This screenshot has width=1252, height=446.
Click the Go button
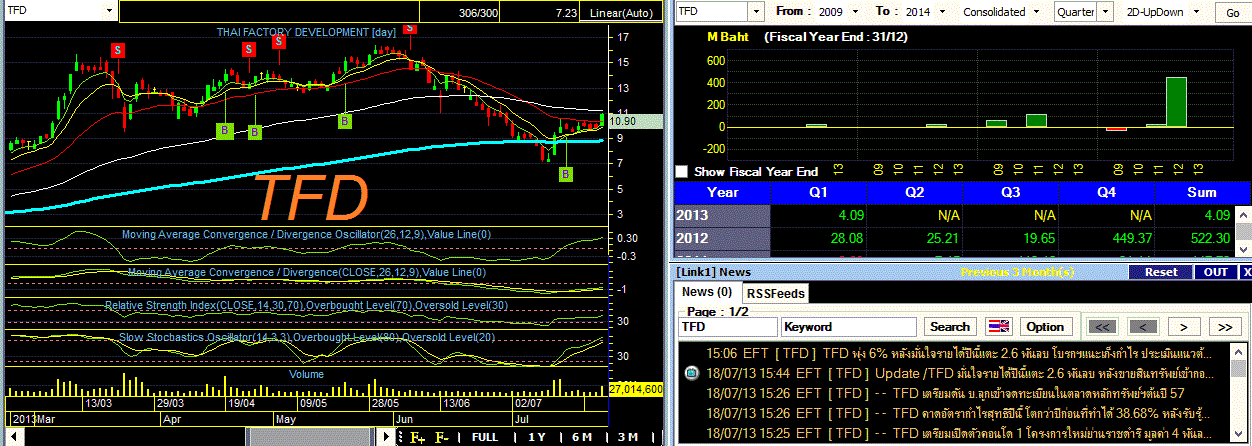point(1231,12)
